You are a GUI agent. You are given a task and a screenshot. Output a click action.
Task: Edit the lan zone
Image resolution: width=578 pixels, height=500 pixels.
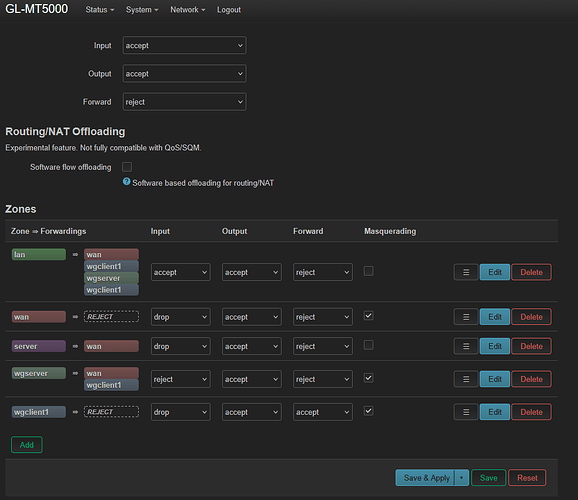tap(495, 272)
